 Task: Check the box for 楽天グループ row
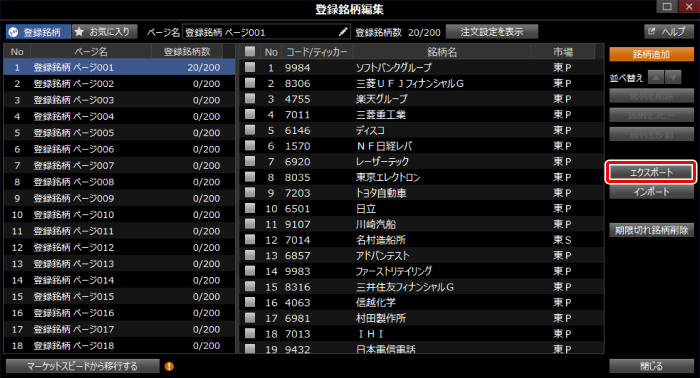[x=250, y=99]
